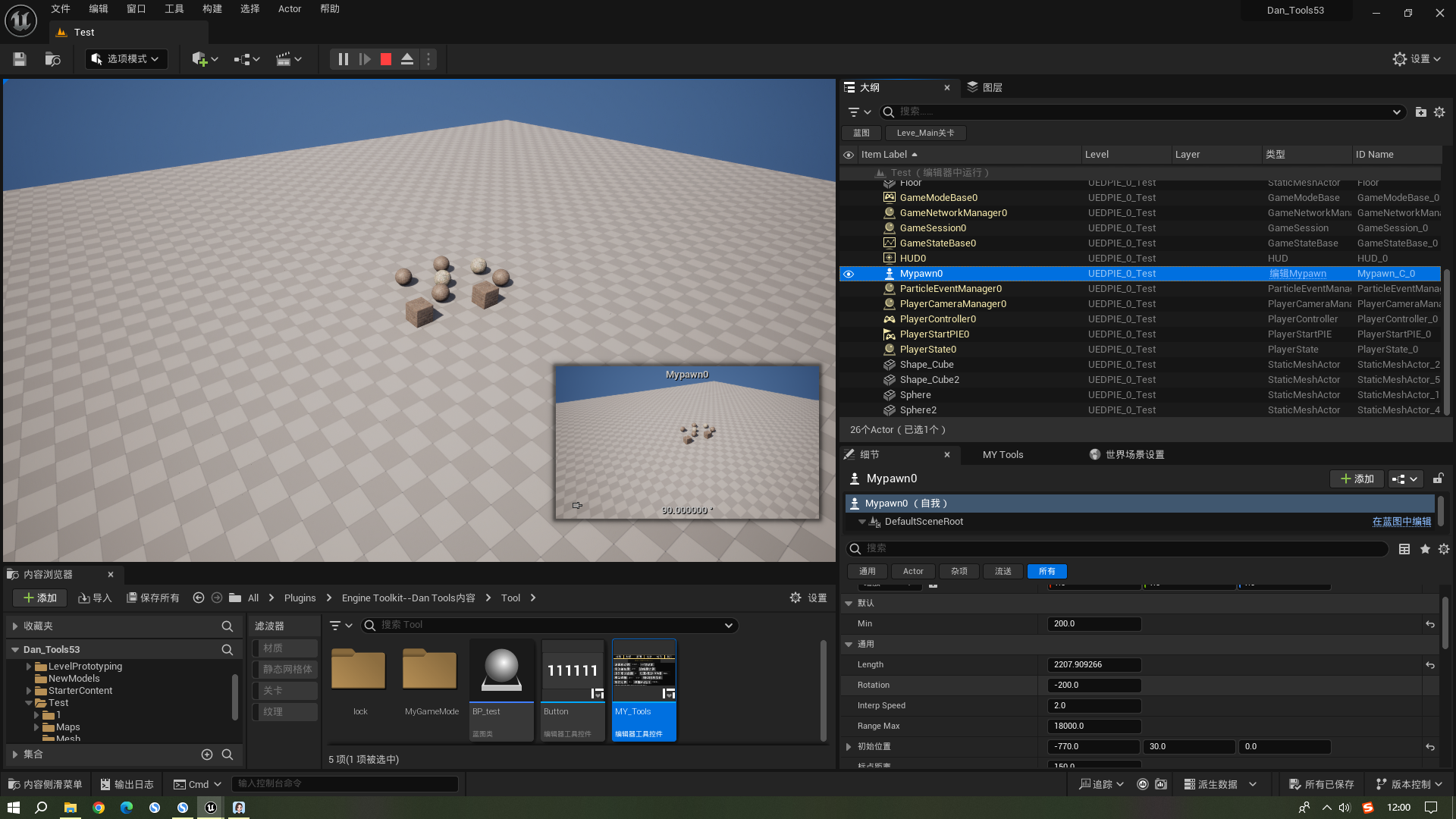Click the Unreal Engine logo in the title bar
The width and height of the screenshot is (1456, 819).
pos(20,20)
